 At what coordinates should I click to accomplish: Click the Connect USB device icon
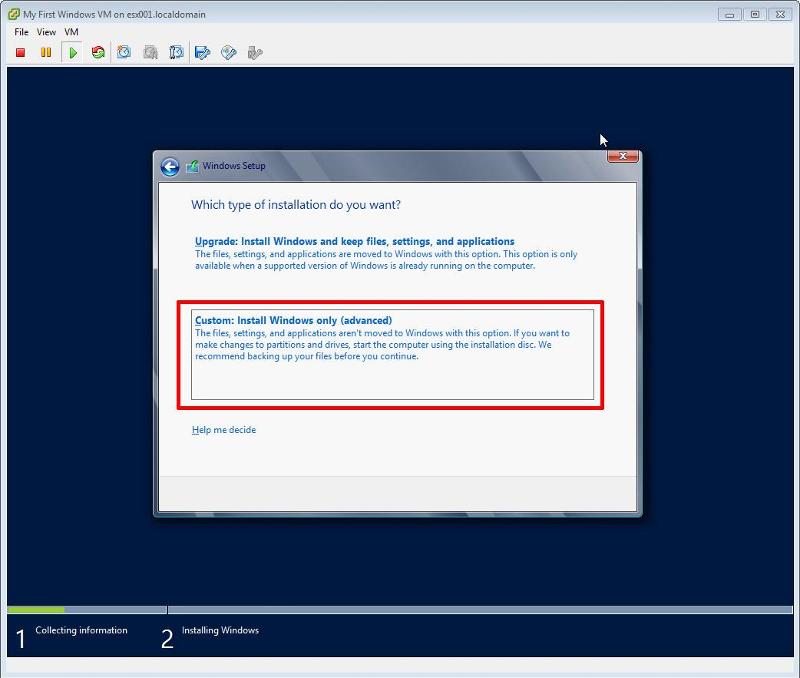point(255,53)
